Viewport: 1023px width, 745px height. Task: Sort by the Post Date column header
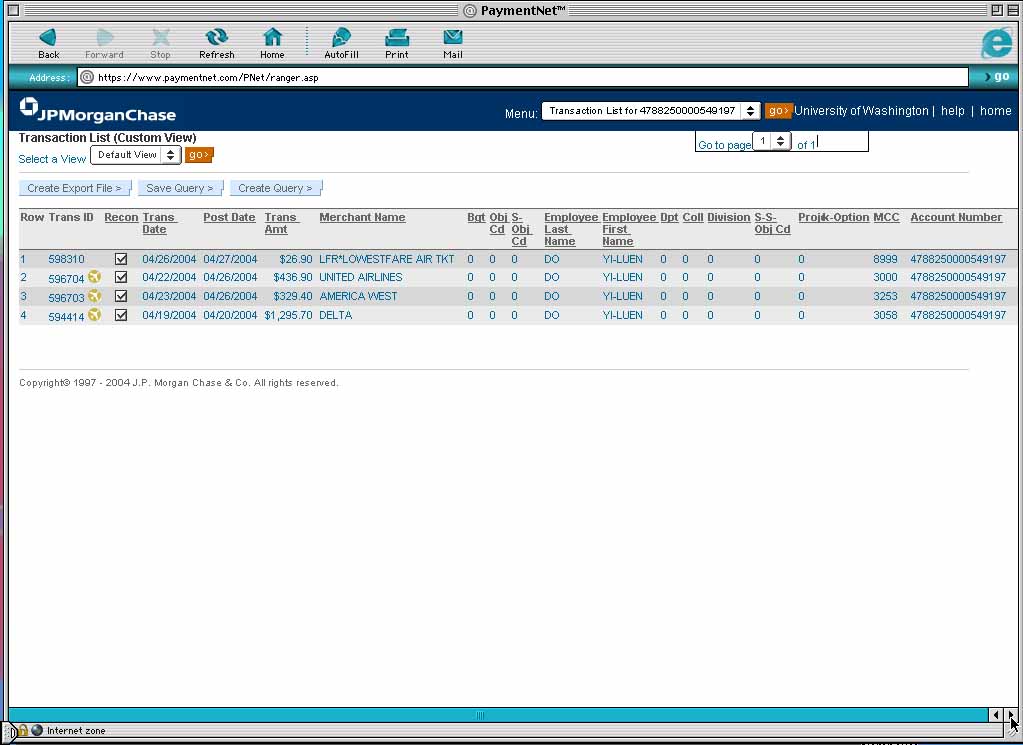click(229, 217)
